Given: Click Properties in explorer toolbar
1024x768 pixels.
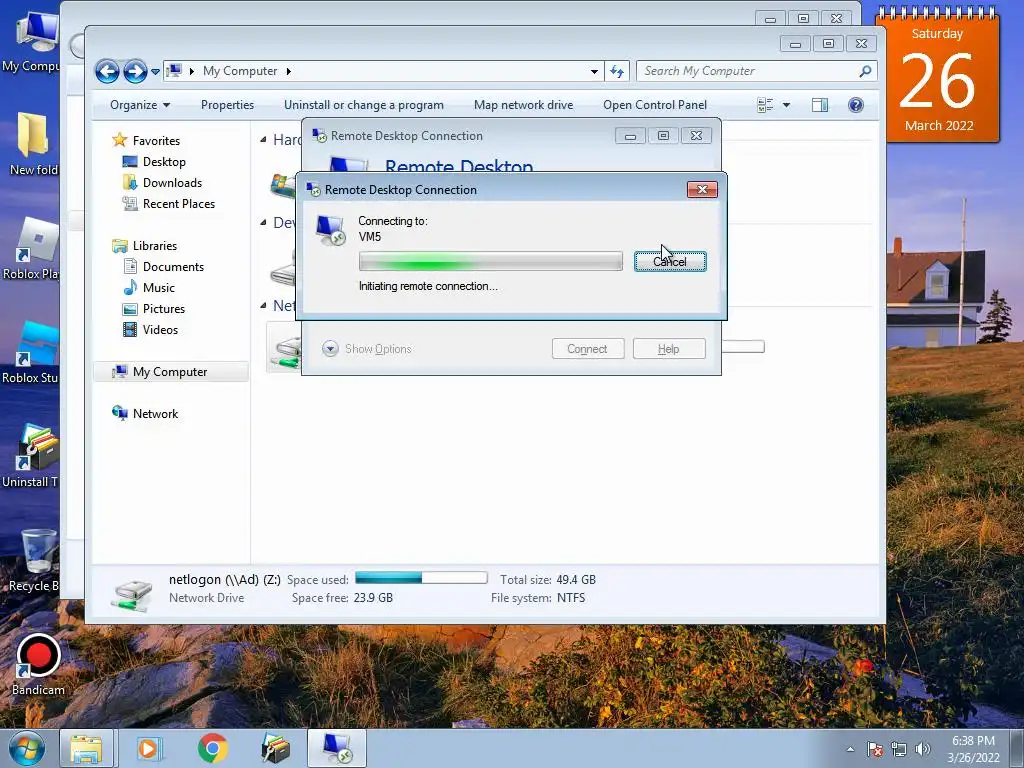Looking at the screenshot, I should pos(227,105).
